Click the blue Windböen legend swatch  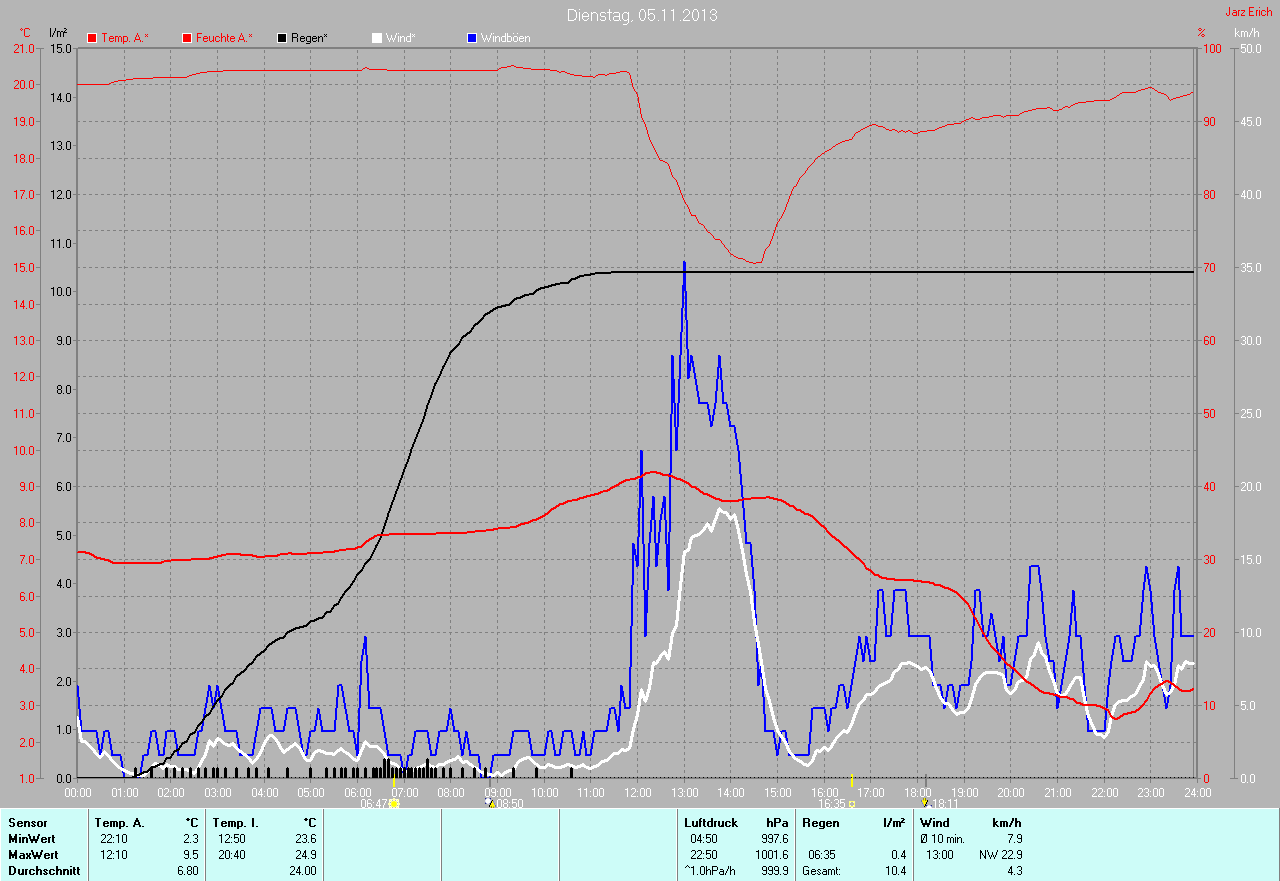[x=472, y=38]
